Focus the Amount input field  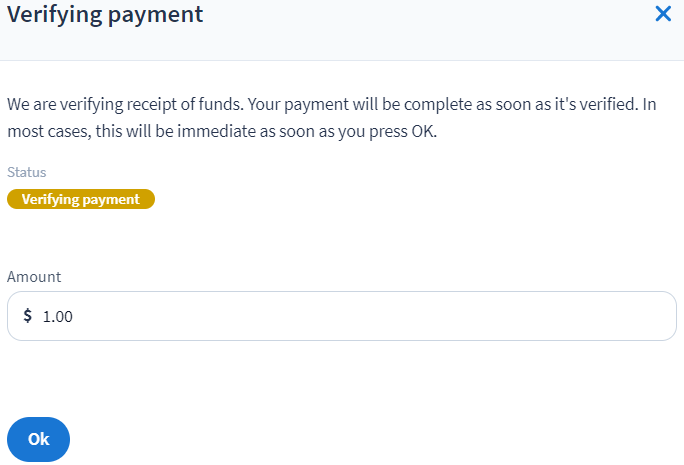pyautogui.click(x=340, y=316)
